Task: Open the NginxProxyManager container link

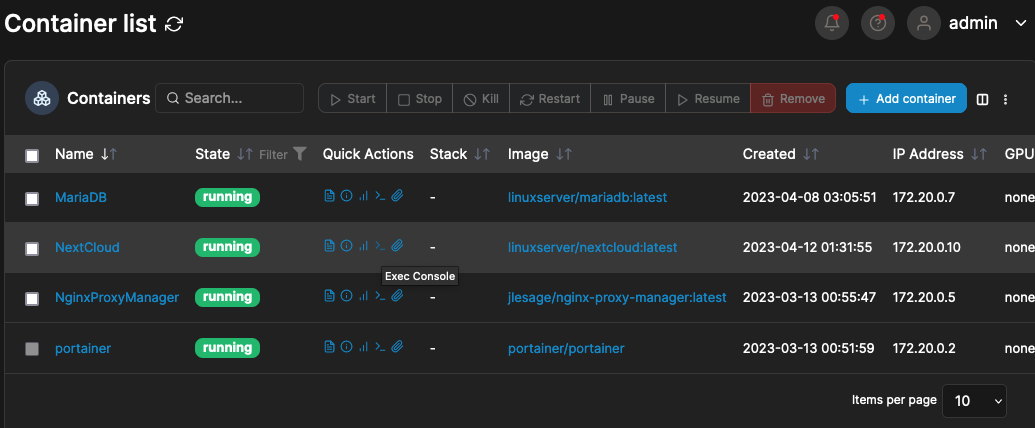Action: click(x=117, y=297)
